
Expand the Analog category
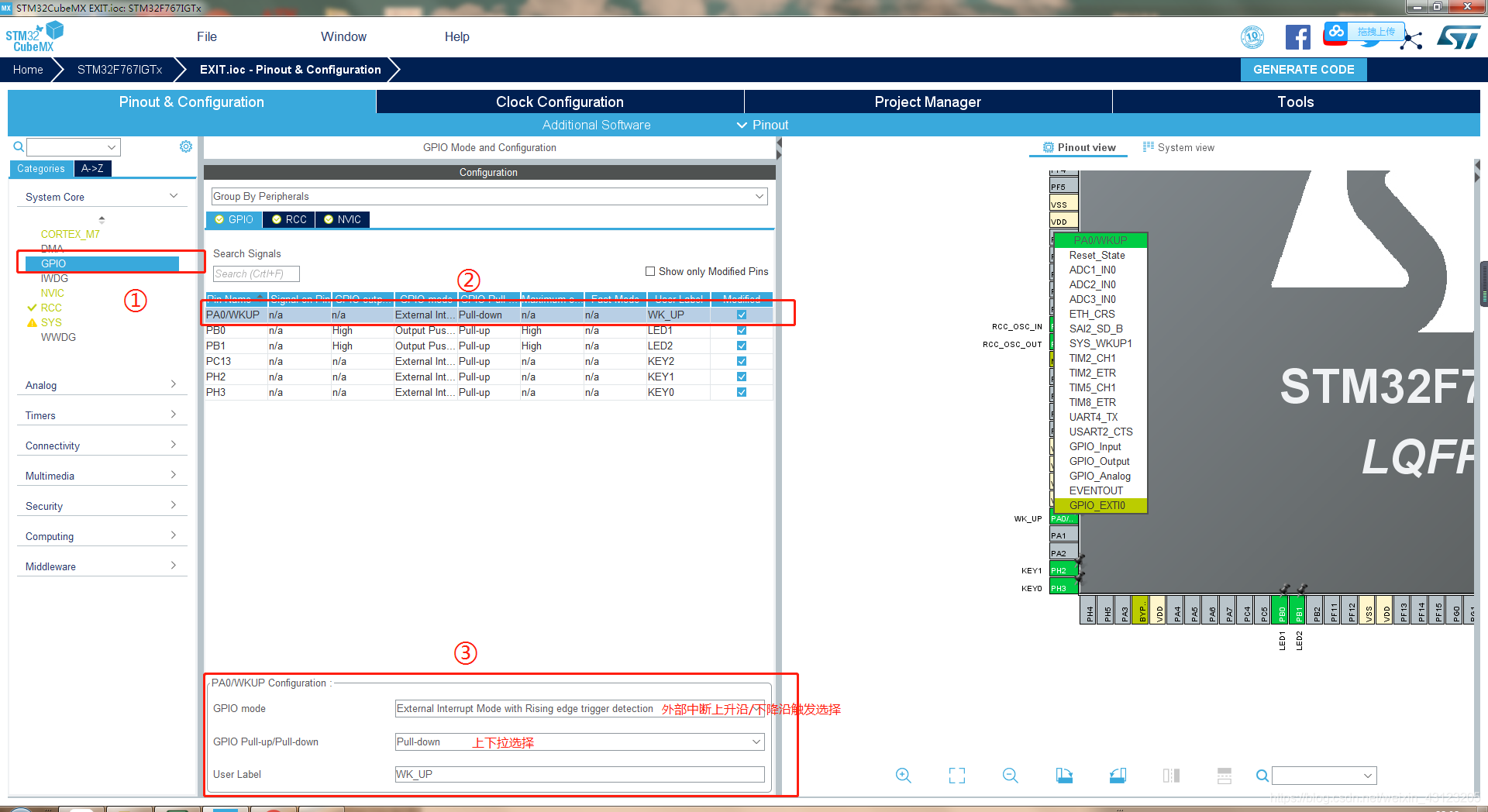[102, 385]
